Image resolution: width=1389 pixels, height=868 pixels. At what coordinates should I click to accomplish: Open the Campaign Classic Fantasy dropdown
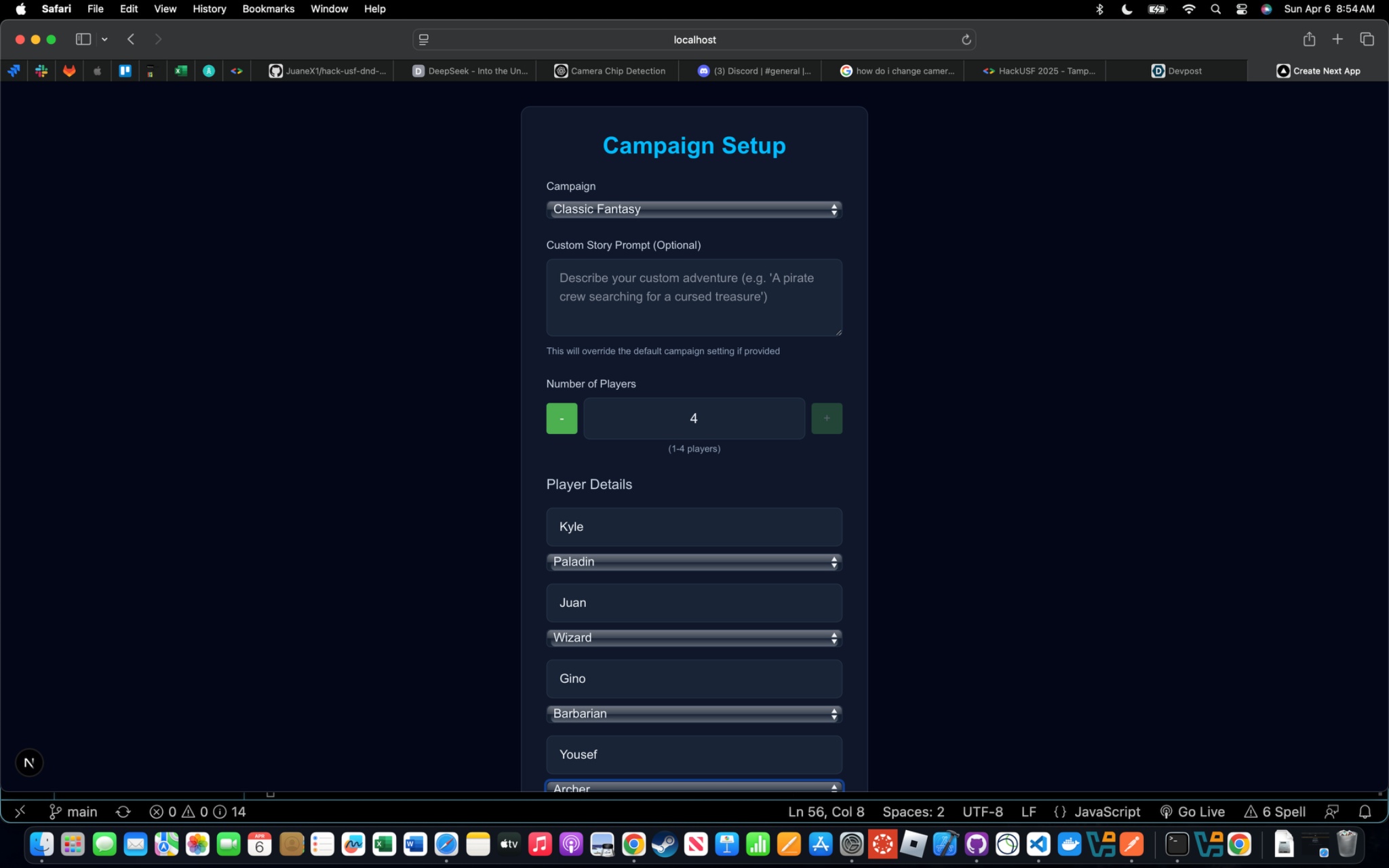click(x=694, y=210)
